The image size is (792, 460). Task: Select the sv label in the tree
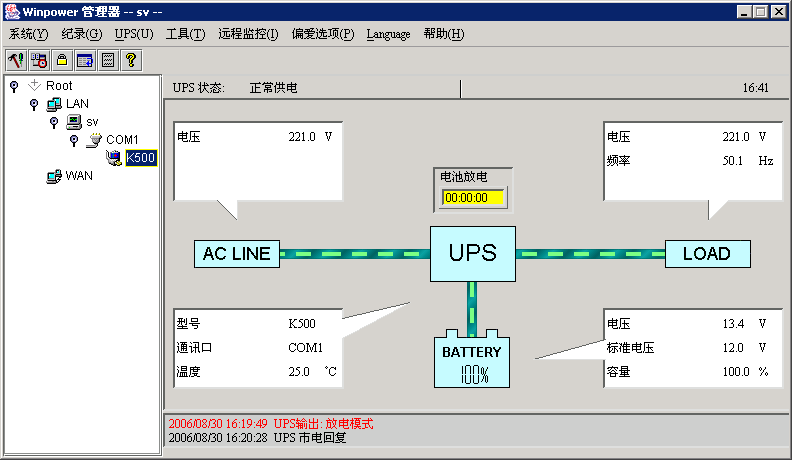(92, 122)
